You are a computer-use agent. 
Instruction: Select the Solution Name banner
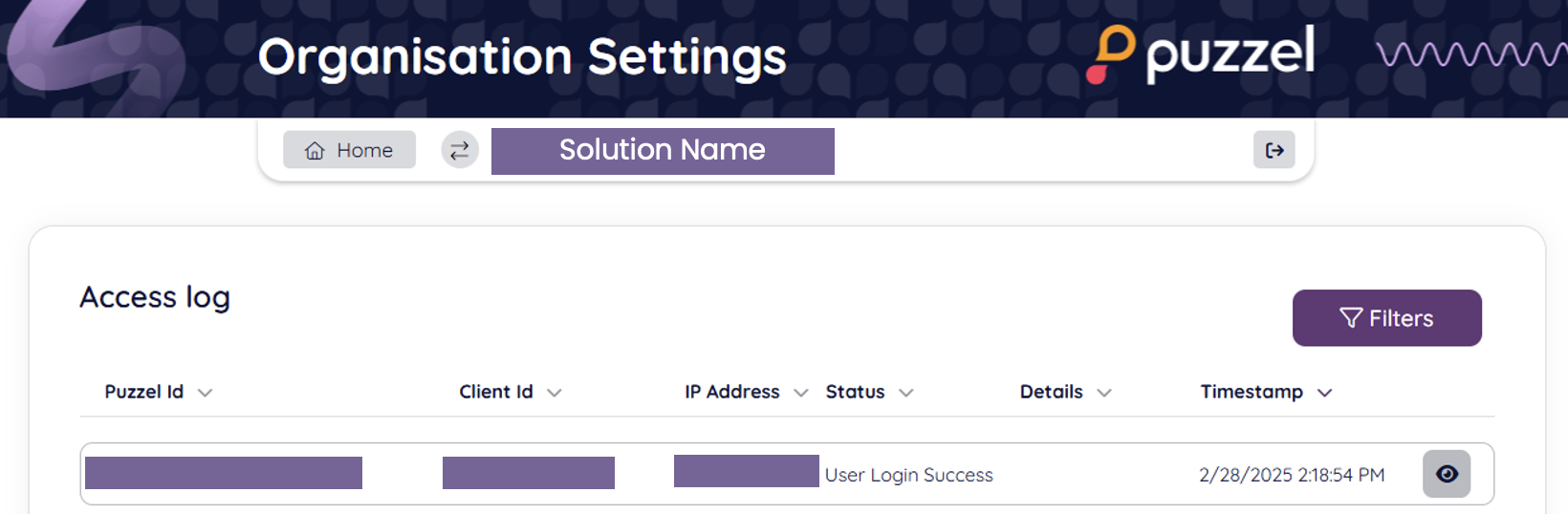click(663, 151)
